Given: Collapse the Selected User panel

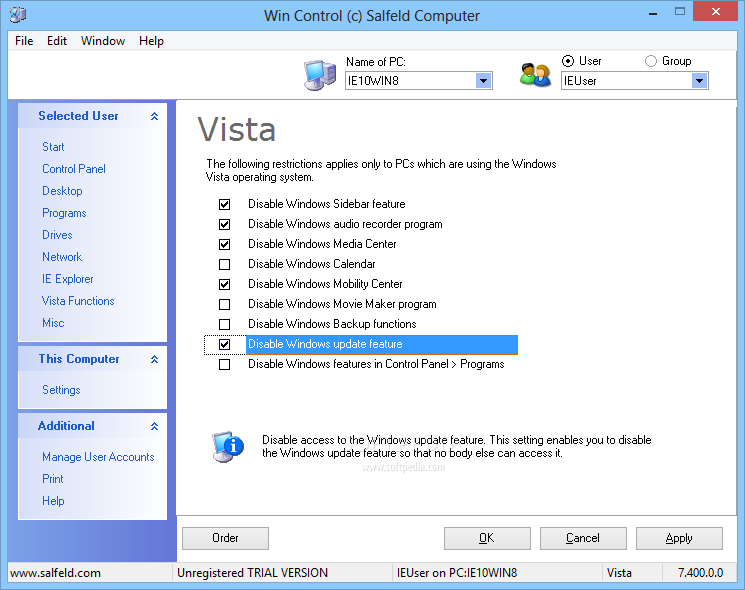Looking at the screenshot, I should point(154,116).
